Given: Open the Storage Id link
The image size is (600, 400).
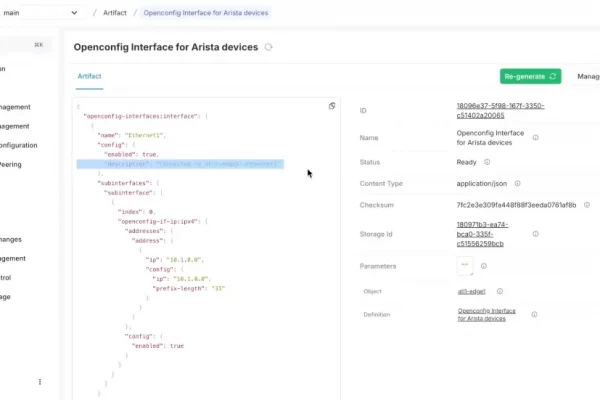Looking at the screenshot, I should point(482,234).
